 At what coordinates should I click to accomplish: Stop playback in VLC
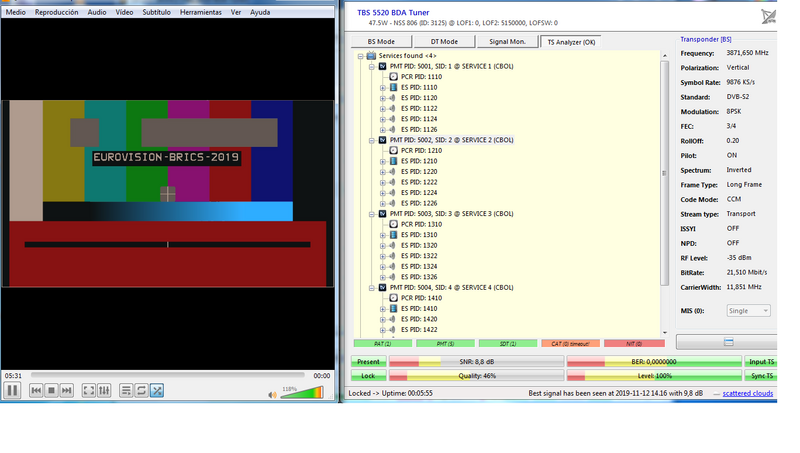click(51, 391)
